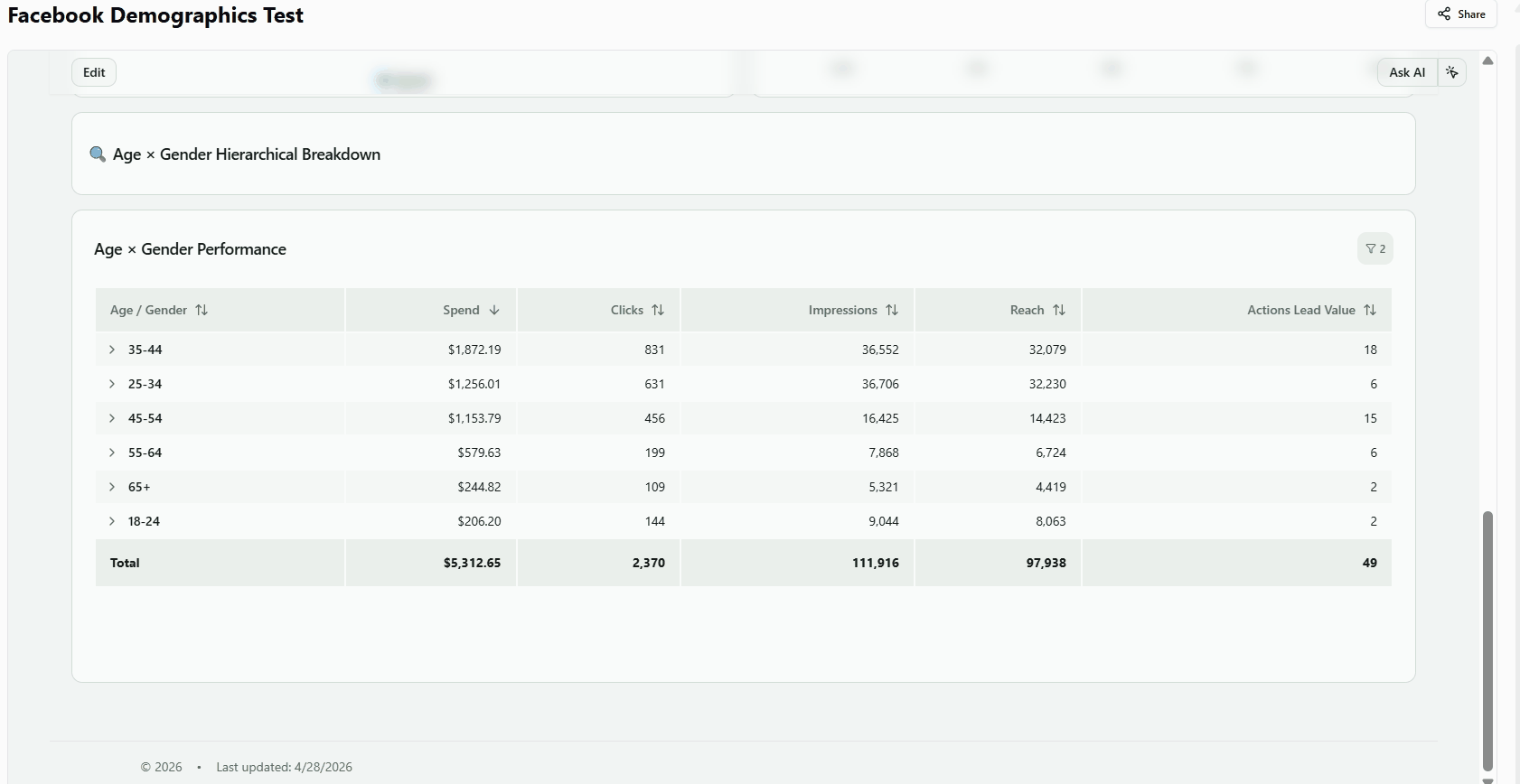Viewport: 1520px width, 784px height.
Task: Click reach value 6,724
Action: tap(1051, 453)
